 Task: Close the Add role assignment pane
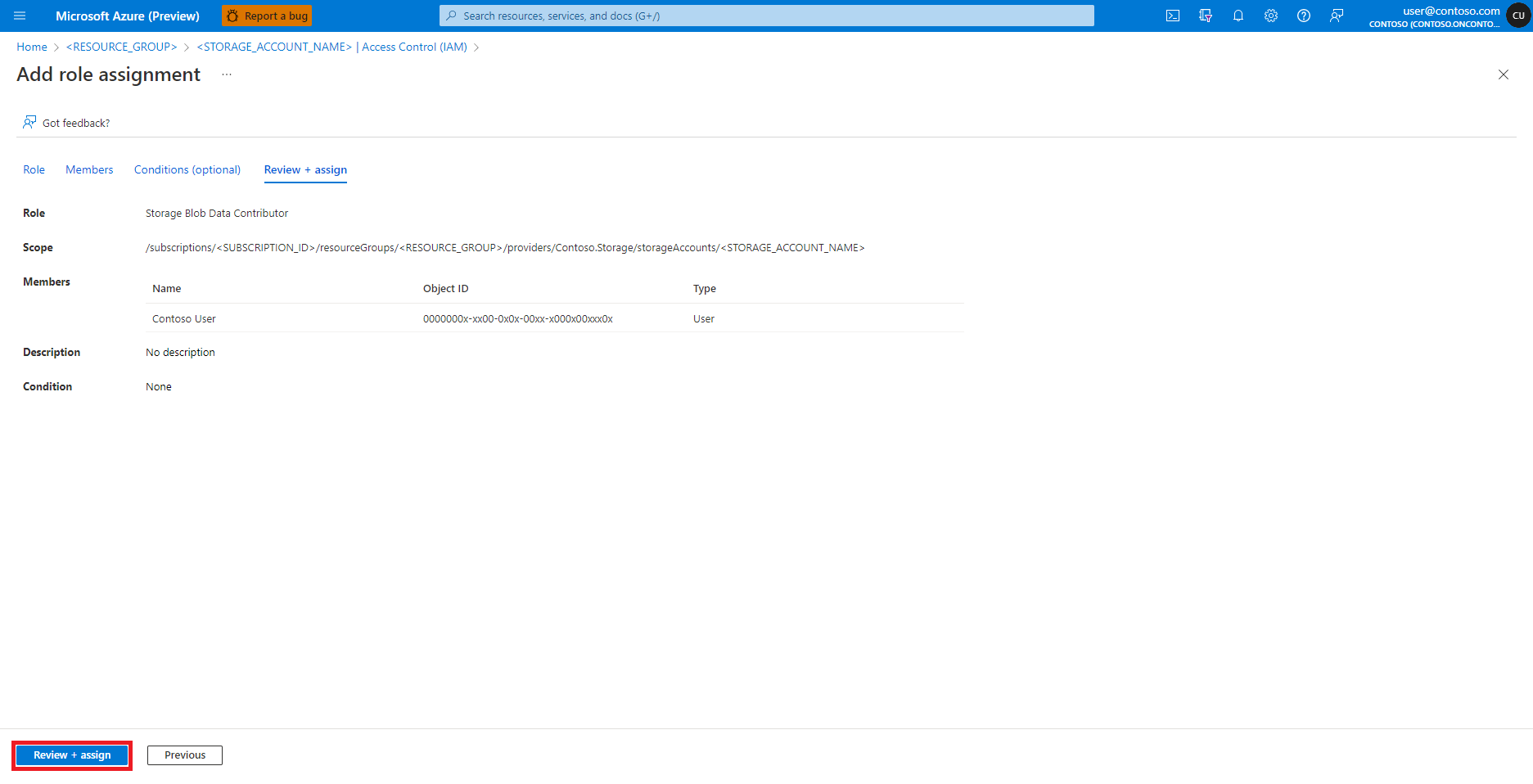[x=1504, y=74]
